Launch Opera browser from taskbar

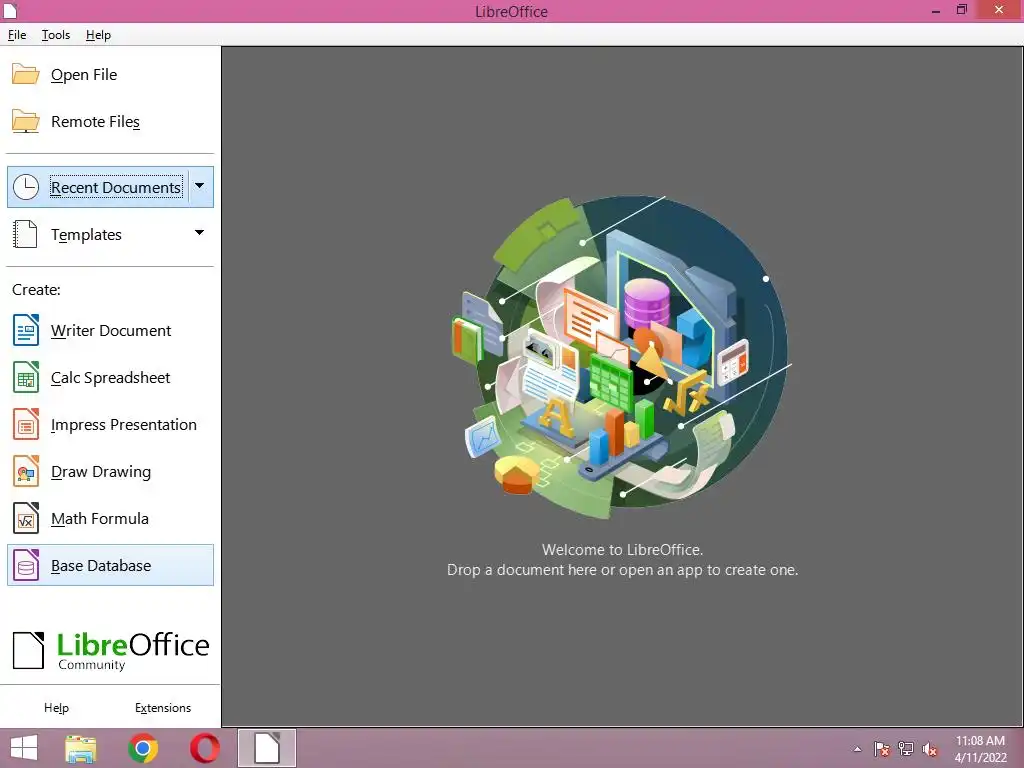(x=205, y=748)
